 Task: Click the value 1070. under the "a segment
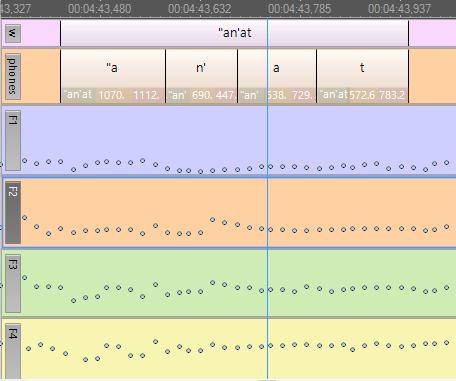[x=111, y=95]
